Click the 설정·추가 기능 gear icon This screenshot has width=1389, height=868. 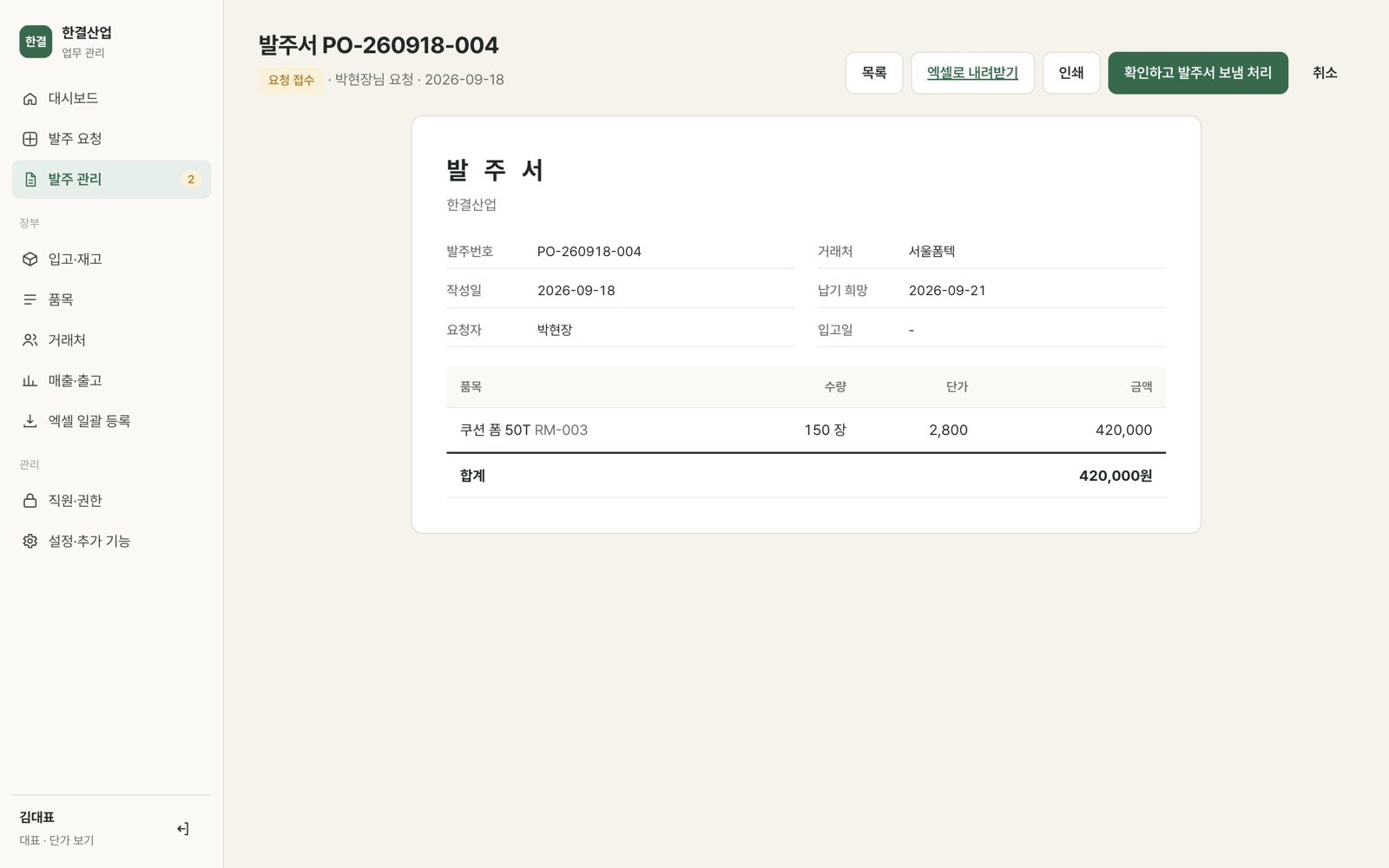[30, 541]
